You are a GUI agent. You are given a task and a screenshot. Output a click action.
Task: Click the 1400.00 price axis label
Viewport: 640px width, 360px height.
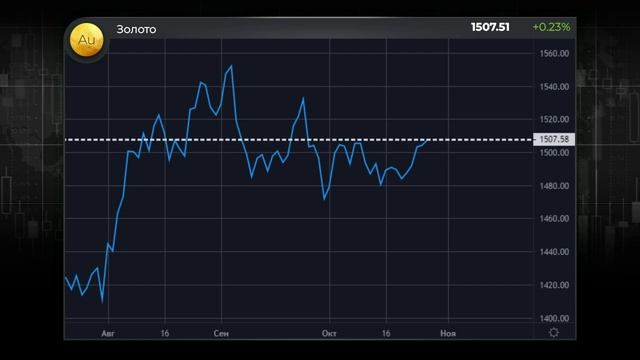tap(554, 318)
